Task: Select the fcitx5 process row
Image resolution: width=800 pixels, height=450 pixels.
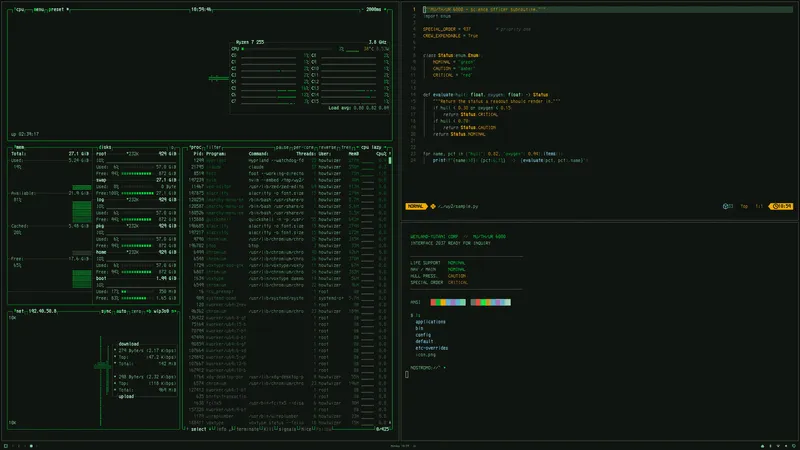Action: 289,403
